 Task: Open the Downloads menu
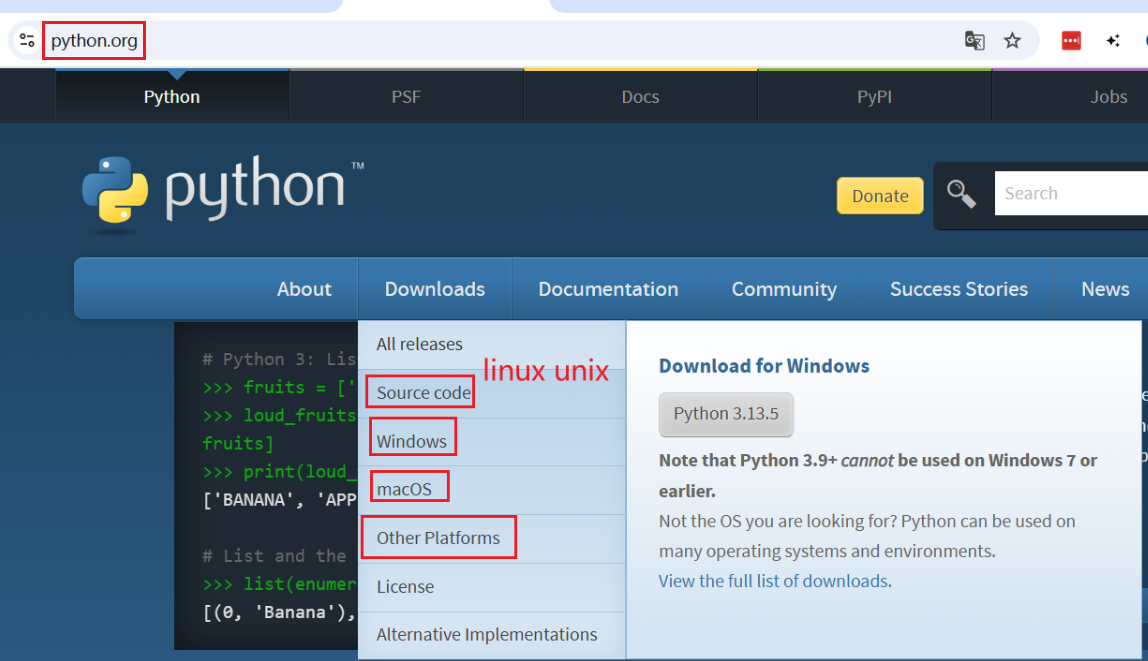pos(435,289)
